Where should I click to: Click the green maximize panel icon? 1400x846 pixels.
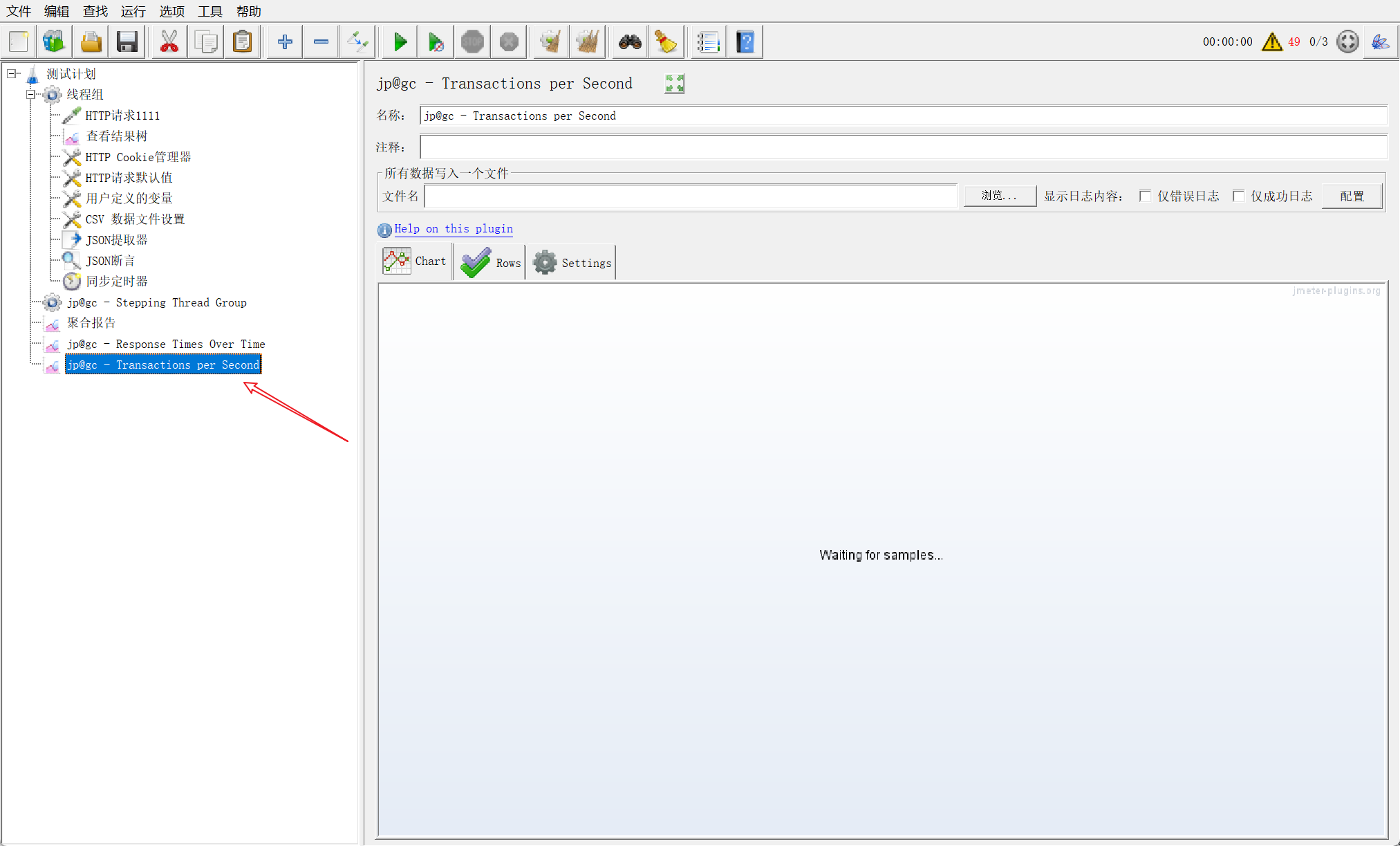675,84
